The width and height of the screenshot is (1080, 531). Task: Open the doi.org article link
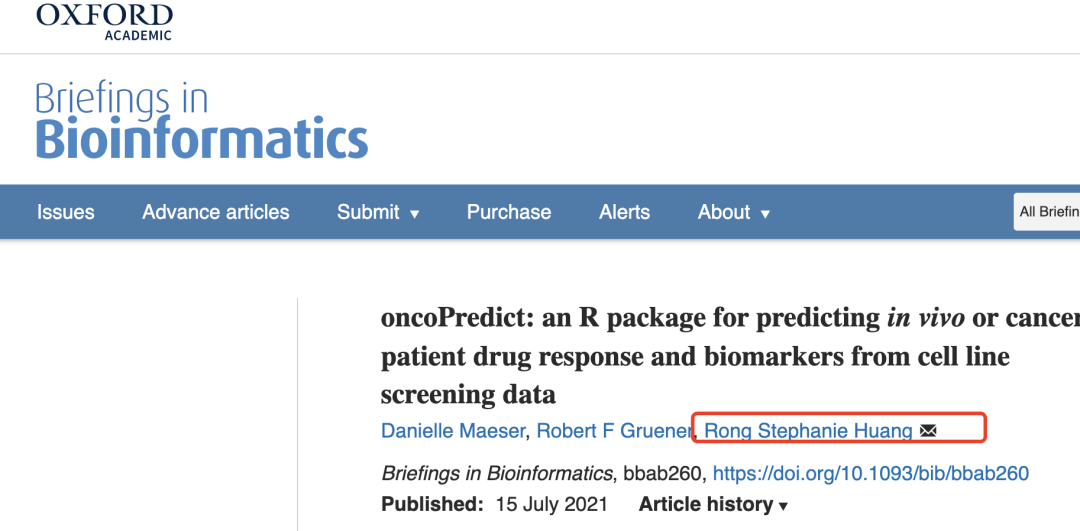(870, 473)
